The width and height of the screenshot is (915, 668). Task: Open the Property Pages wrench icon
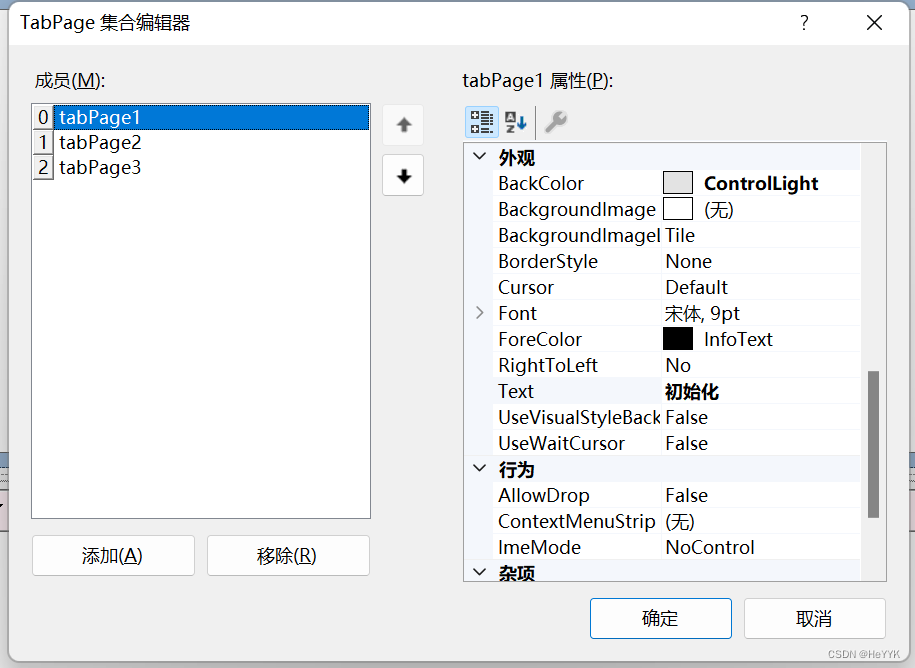[x=556, y=122]
